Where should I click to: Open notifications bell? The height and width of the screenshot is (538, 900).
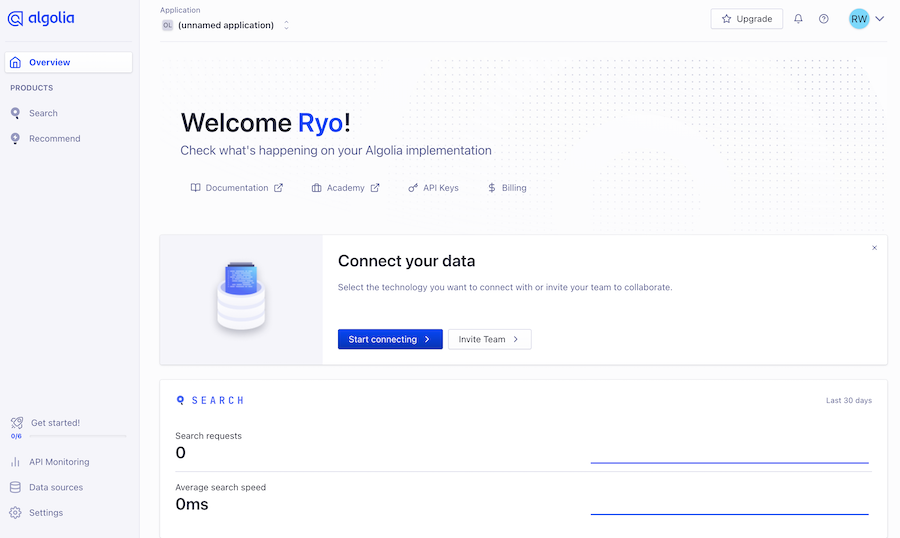[x=798, y=19]
